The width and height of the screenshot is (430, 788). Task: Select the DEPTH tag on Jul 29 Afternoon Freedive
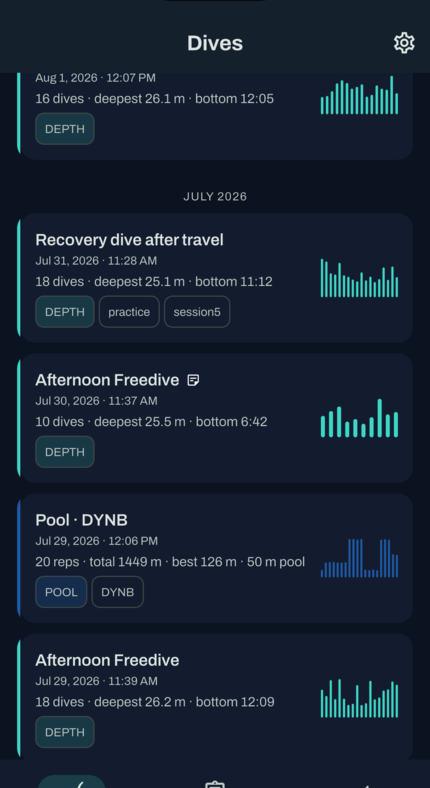click(65, 732)
